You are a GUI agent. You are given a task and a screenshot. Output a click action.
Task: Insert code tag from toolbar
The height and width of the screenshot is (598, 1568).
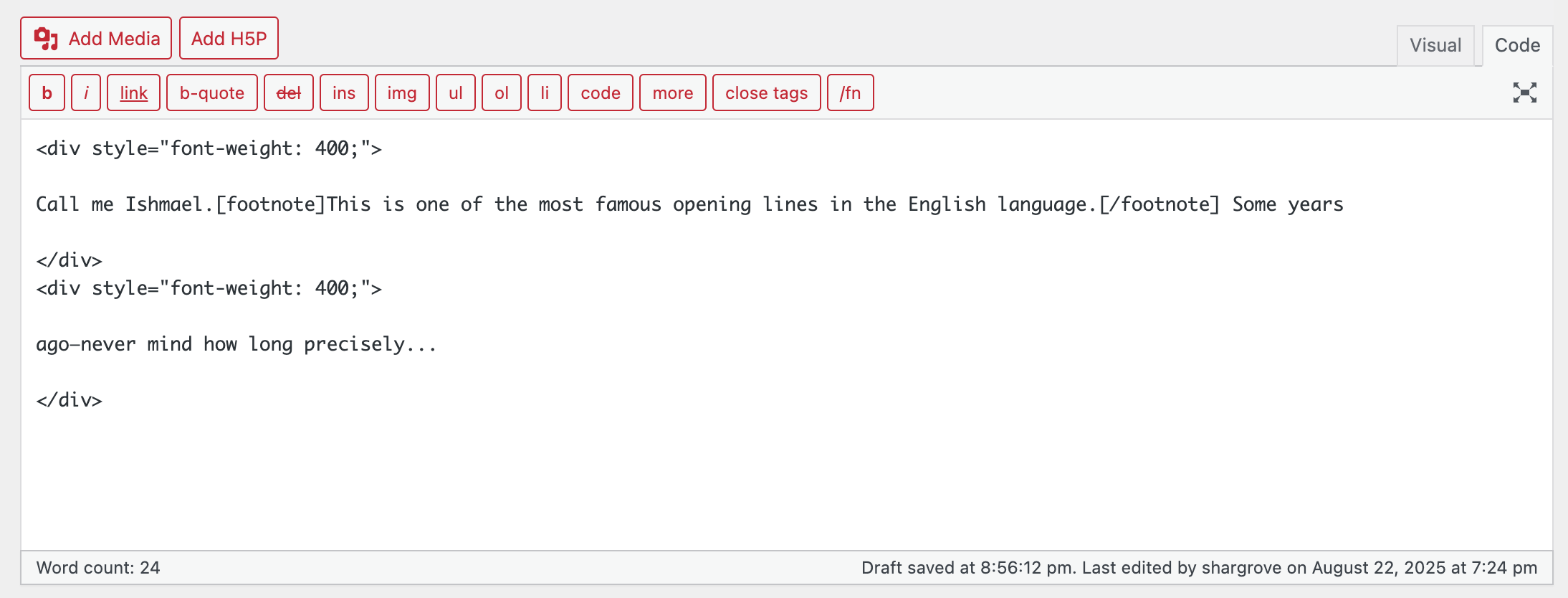pos(600,93)
